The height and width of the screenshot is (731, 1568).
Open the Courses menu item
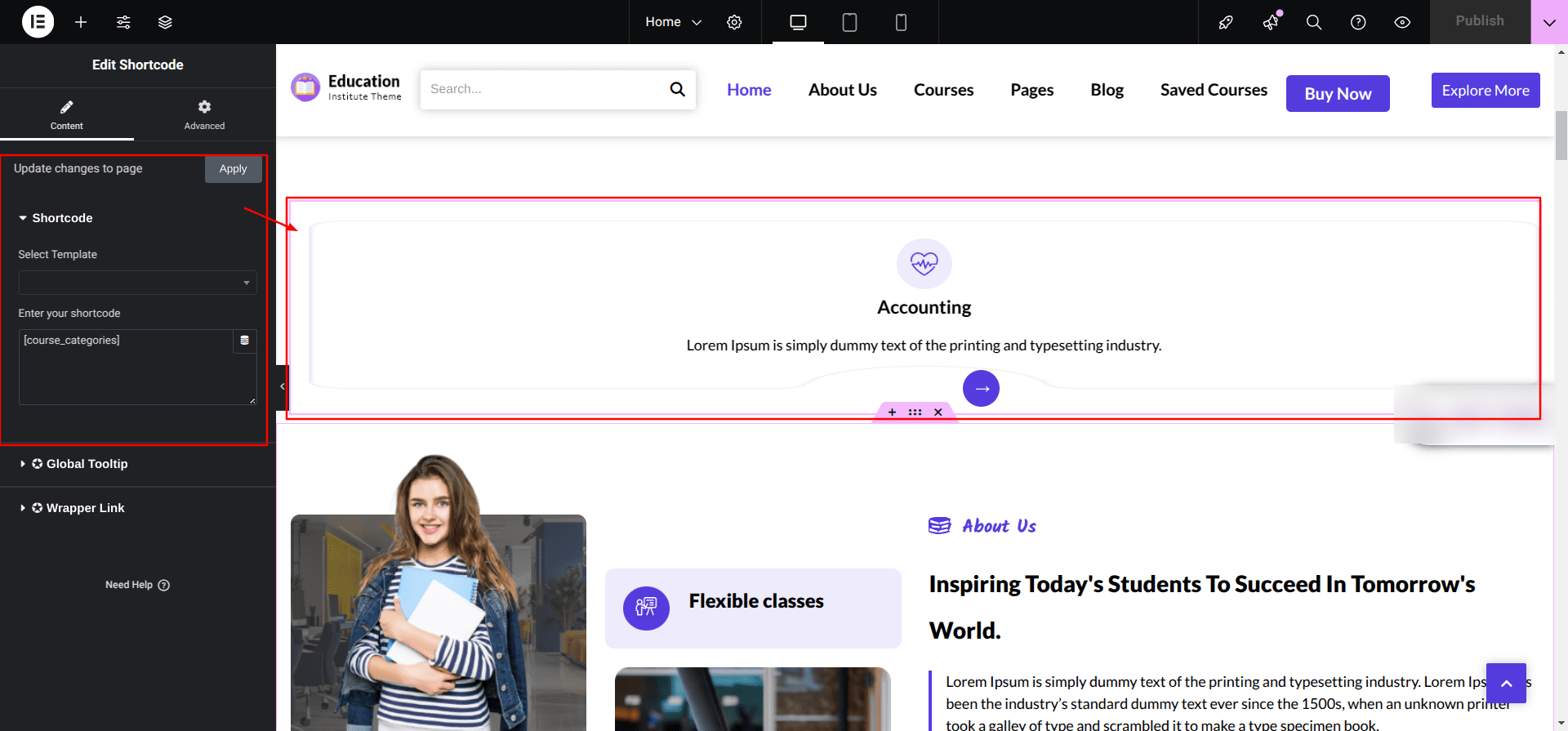[943, 90]
